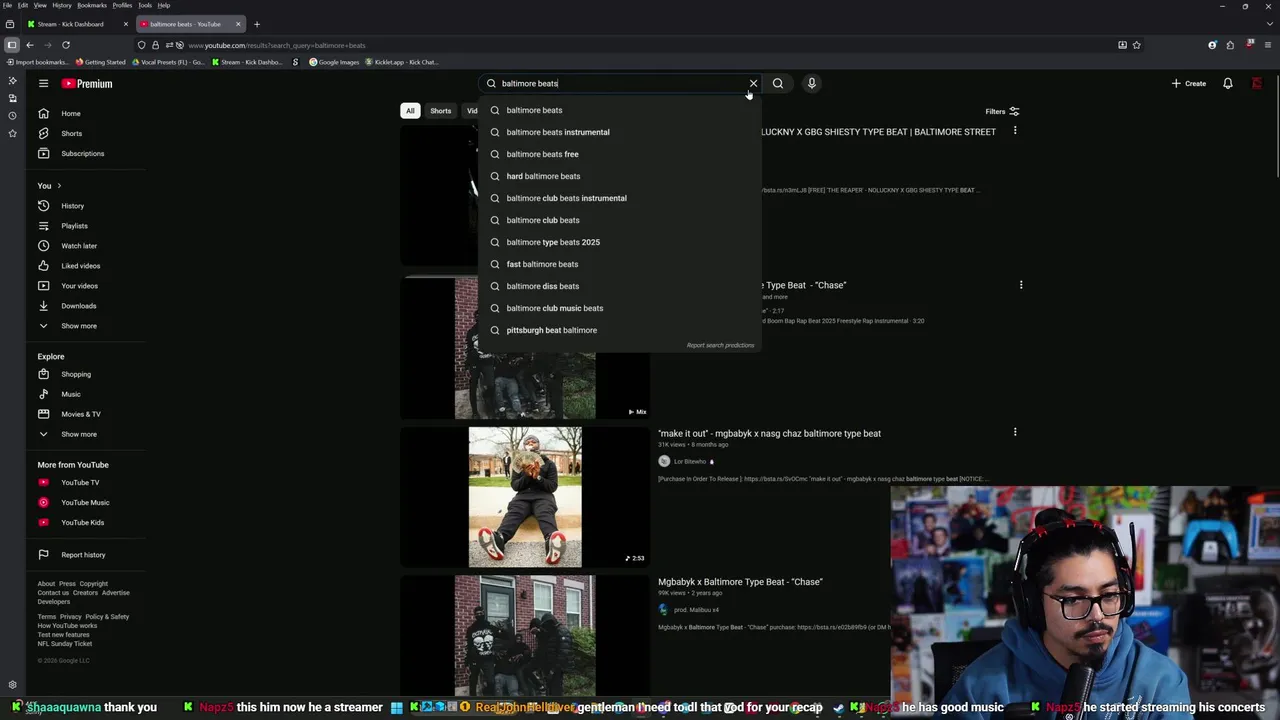Reload the page
1280x720 pixels.
coord(66,45)
